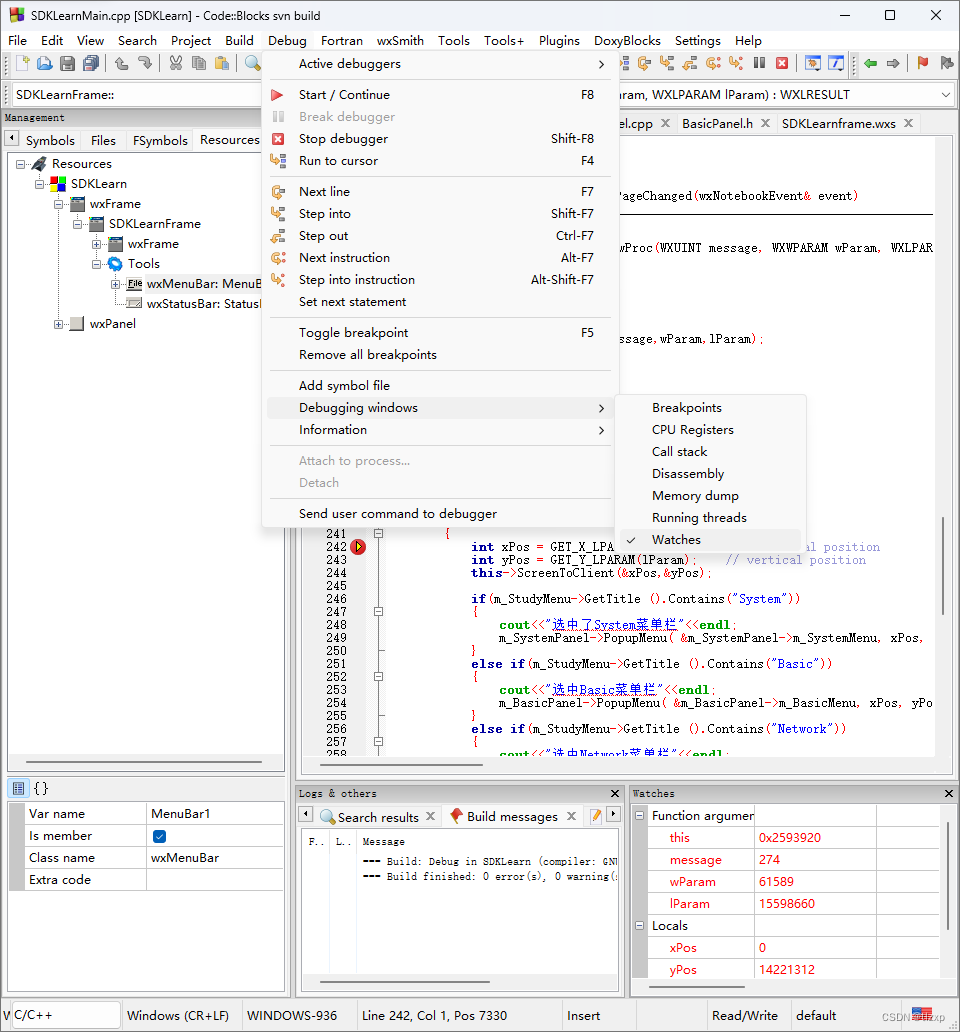Image resolution: width=960 pixels, height=1032 pixels.
Task: Jump back using the green arrow toolbar icon
Action: (x=870, y=63)
